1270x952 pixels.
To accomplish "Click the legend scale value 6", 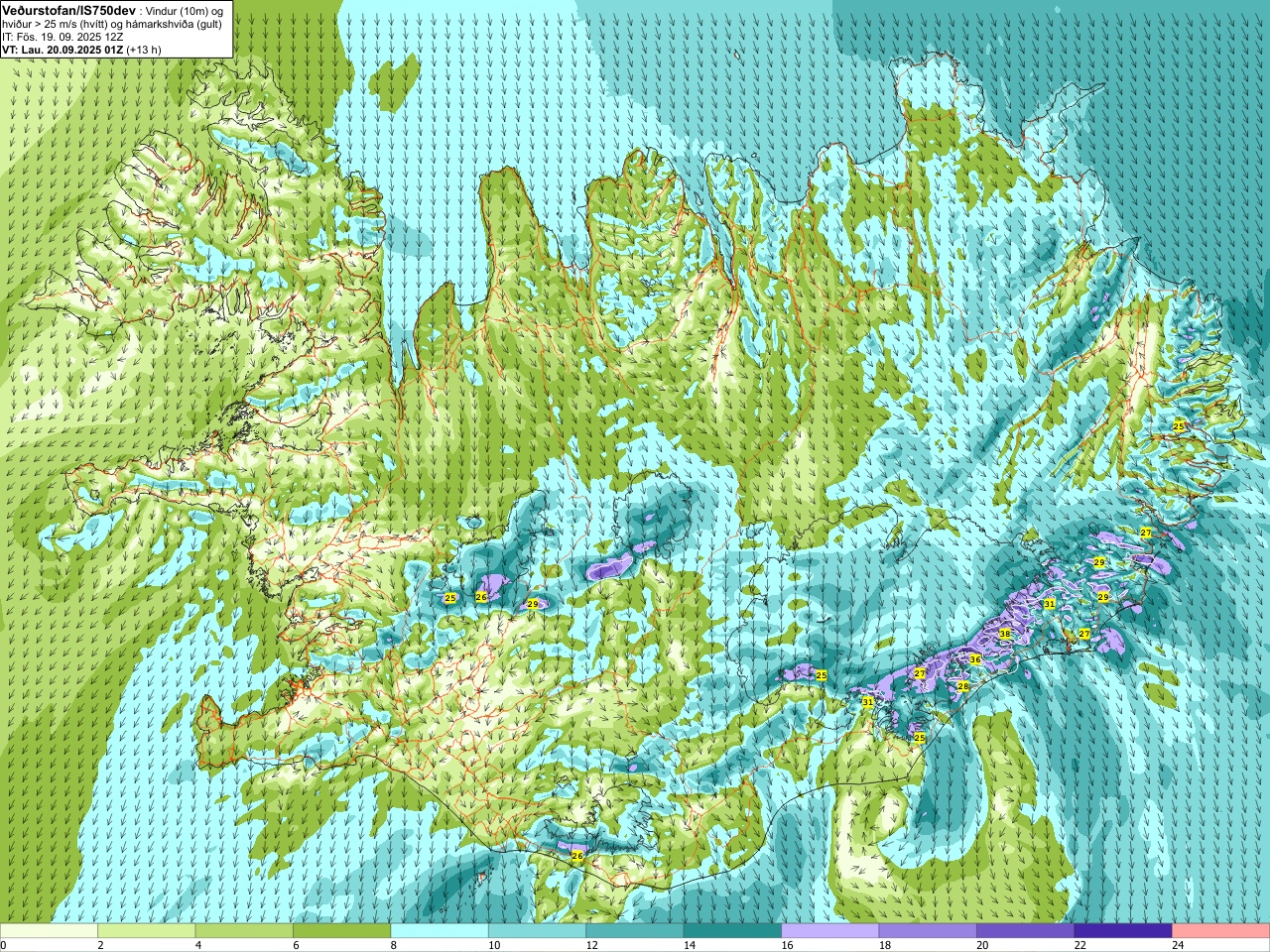I will 296,945.
